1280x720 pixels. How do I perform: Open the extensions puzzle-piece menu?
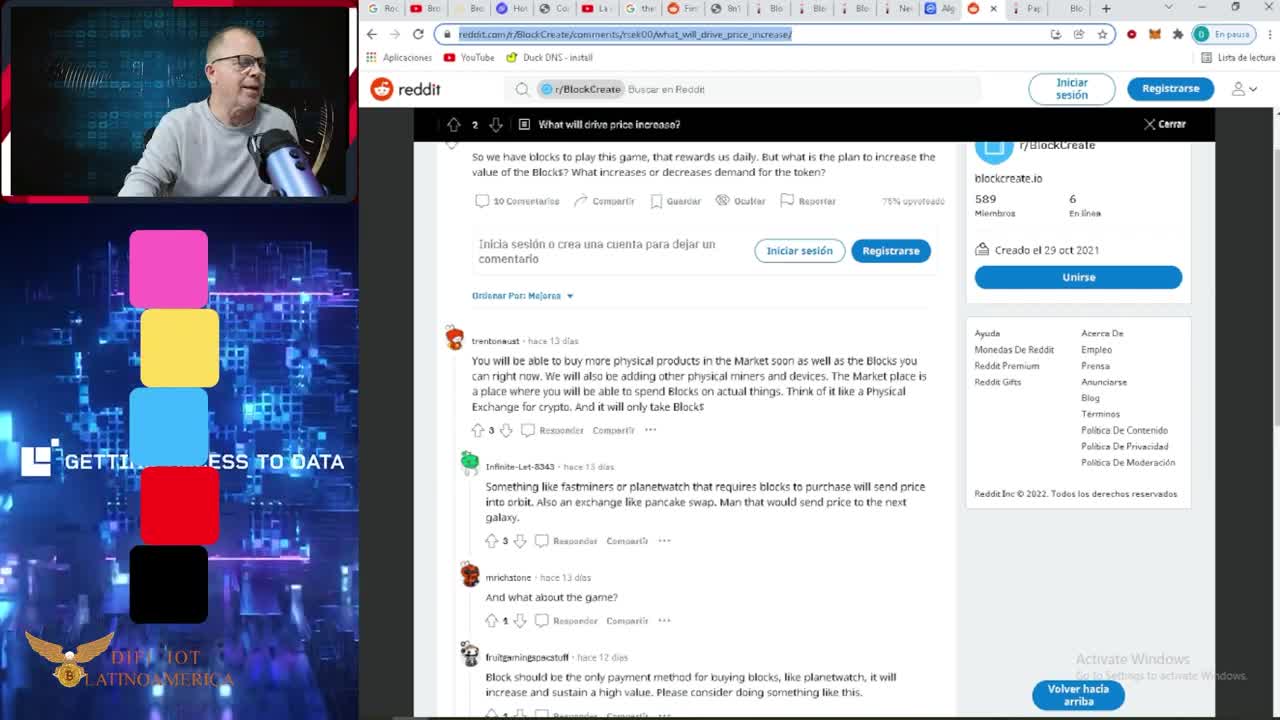(x=1177, y=34)
